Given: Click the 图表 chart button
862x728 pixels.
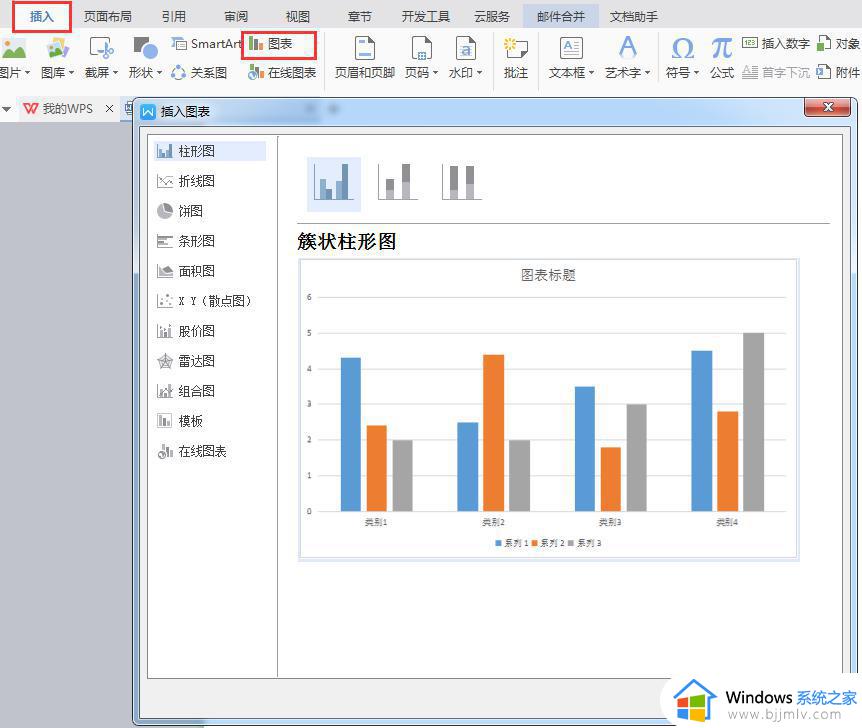Looking at the screenshot, I should coord(270,43).
